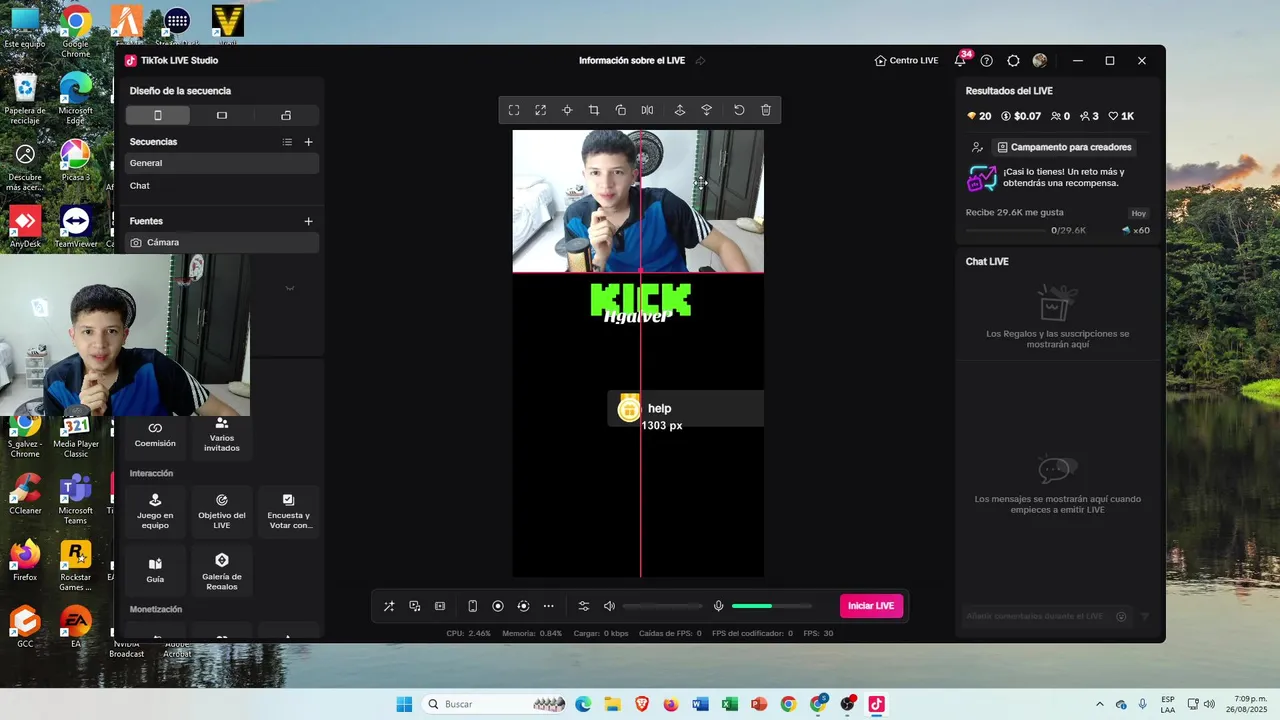Select the crop tool in canvas toolbar

point(594,110)
